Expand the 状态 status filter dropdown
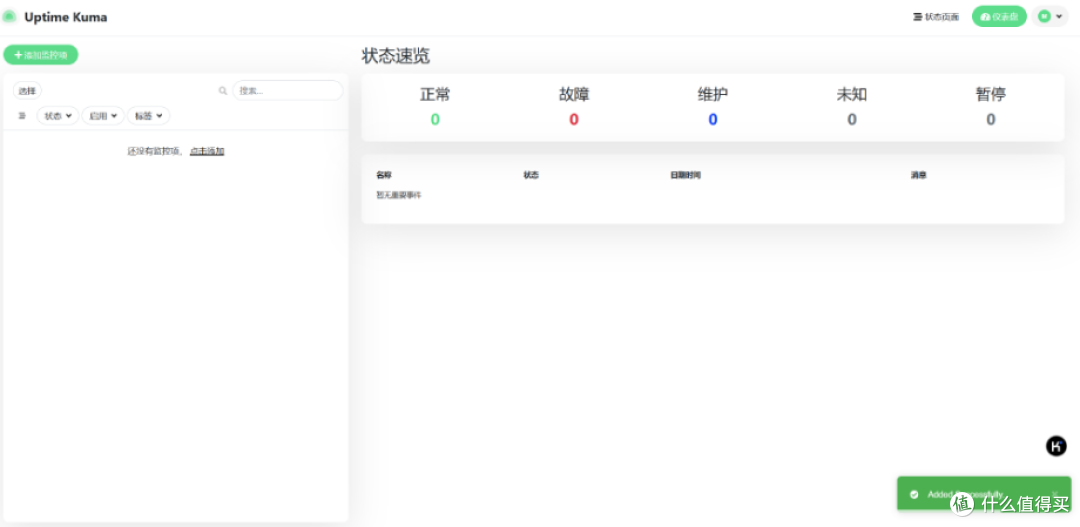Viewport: 1080px width, 527px height. [58, 116]
